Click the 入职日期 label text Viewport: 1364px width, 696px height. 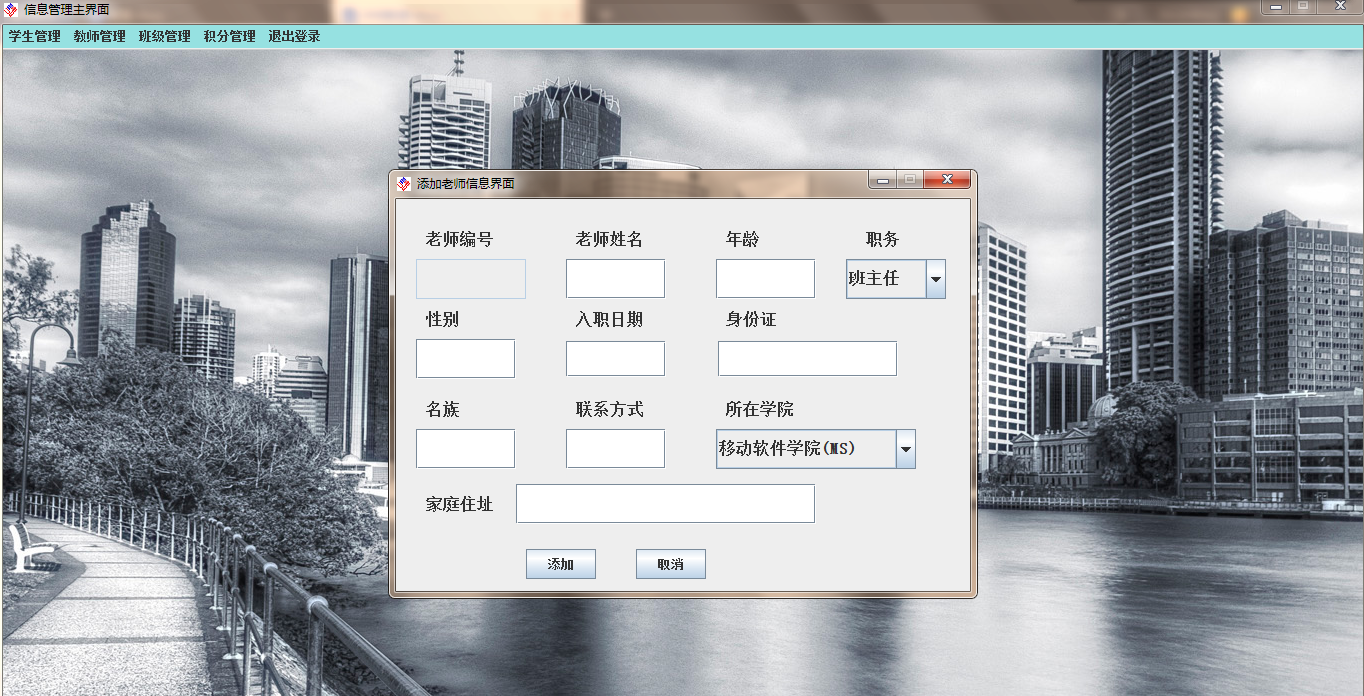pyautogui.click(x=609, y=320)
